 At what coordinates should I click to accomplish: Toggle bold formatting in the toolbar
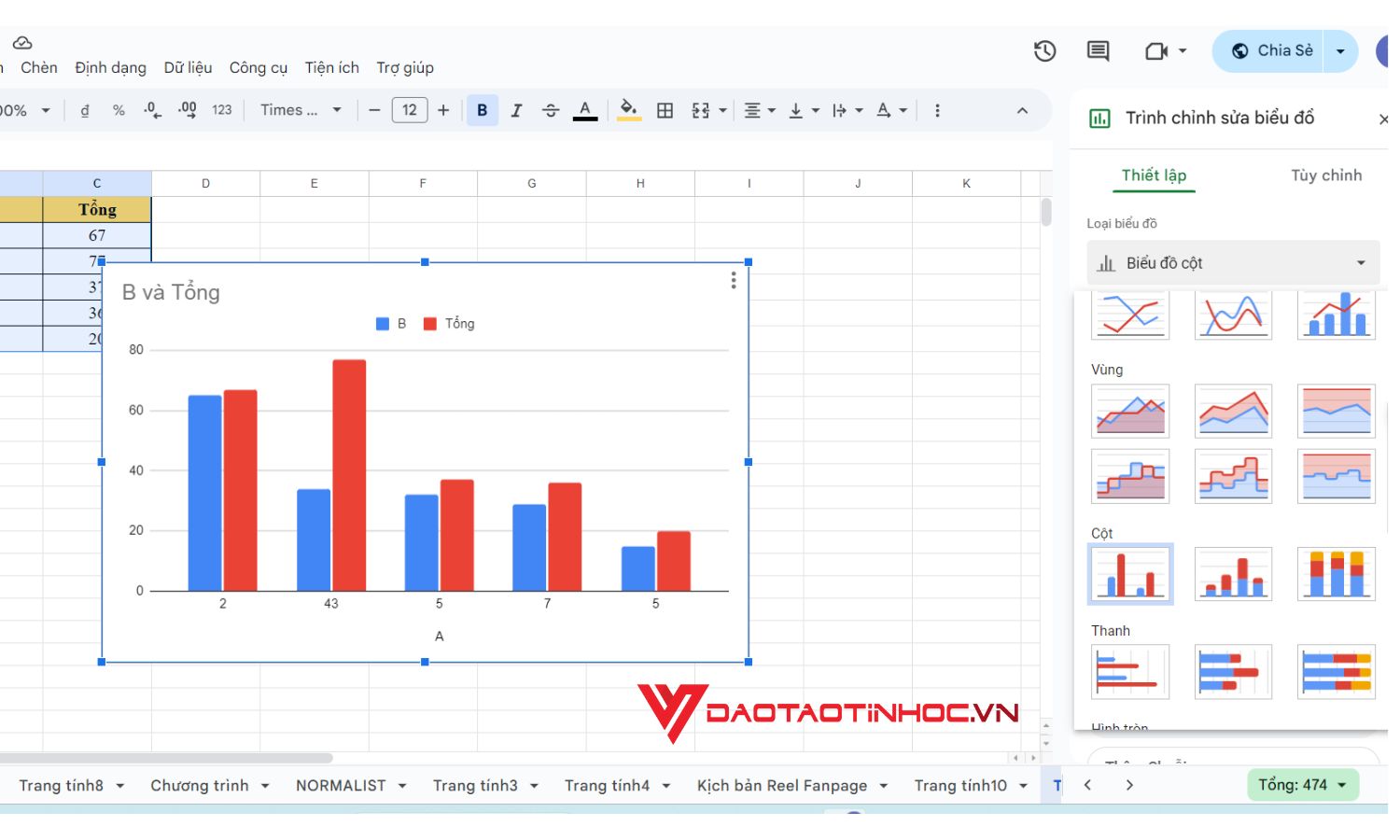point(482,110)
